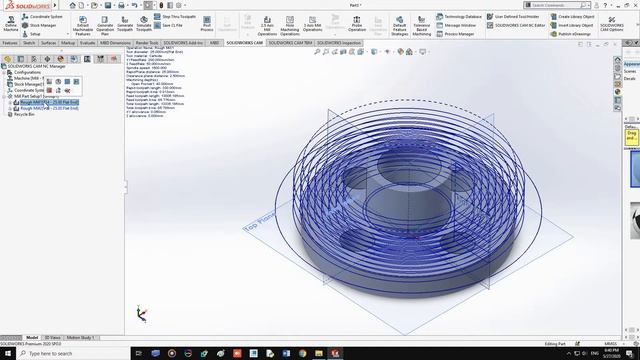Open User Defined Tool/Holder
This screenshot has height=360, width=640.
pos(513,17)
